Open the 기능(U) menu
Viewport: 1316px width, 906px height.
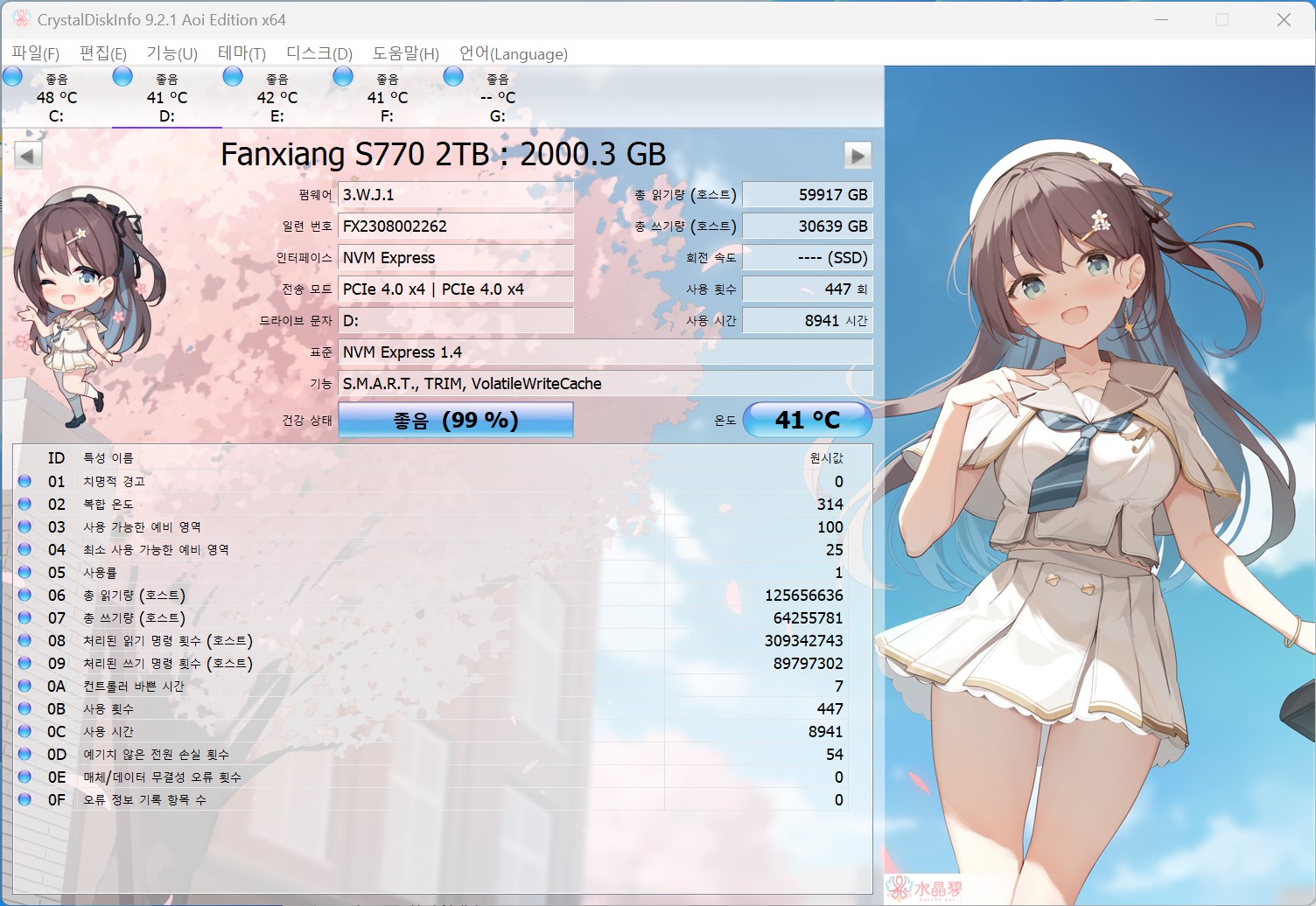pos(171,53)
